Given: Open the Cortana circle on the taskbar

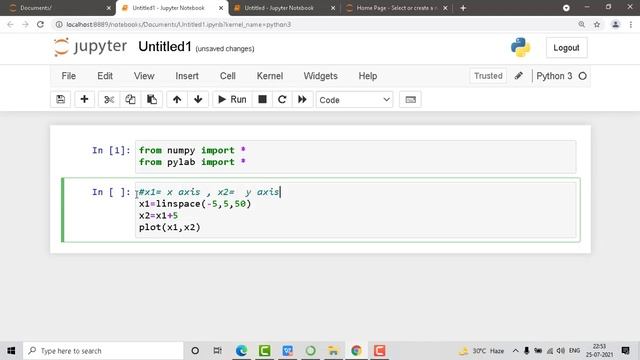Looking at the screenshot, I should pos(195,351).
